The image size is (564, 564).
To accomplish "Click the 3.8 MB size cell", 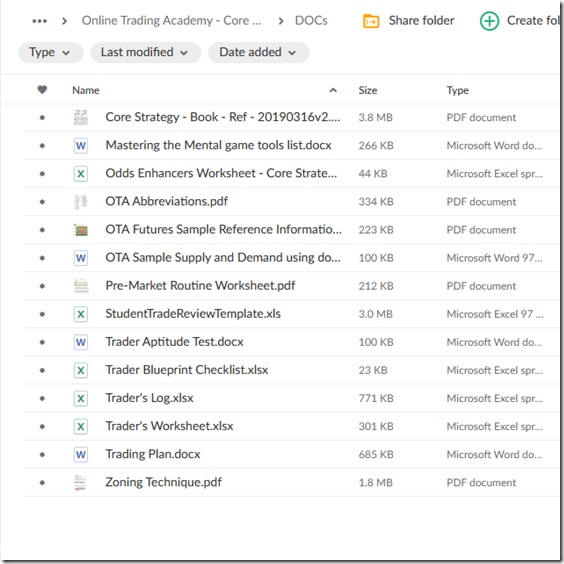I will 376,118.
